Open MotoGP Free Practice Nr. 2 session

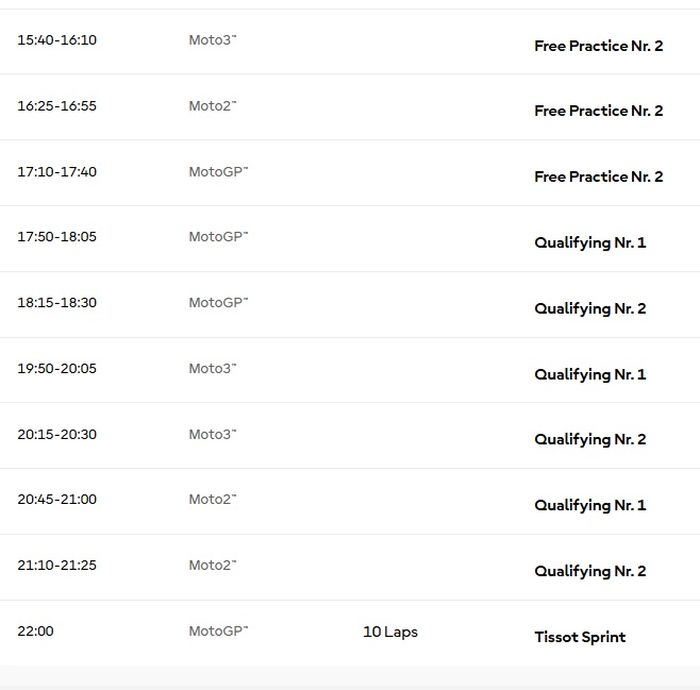598,177
